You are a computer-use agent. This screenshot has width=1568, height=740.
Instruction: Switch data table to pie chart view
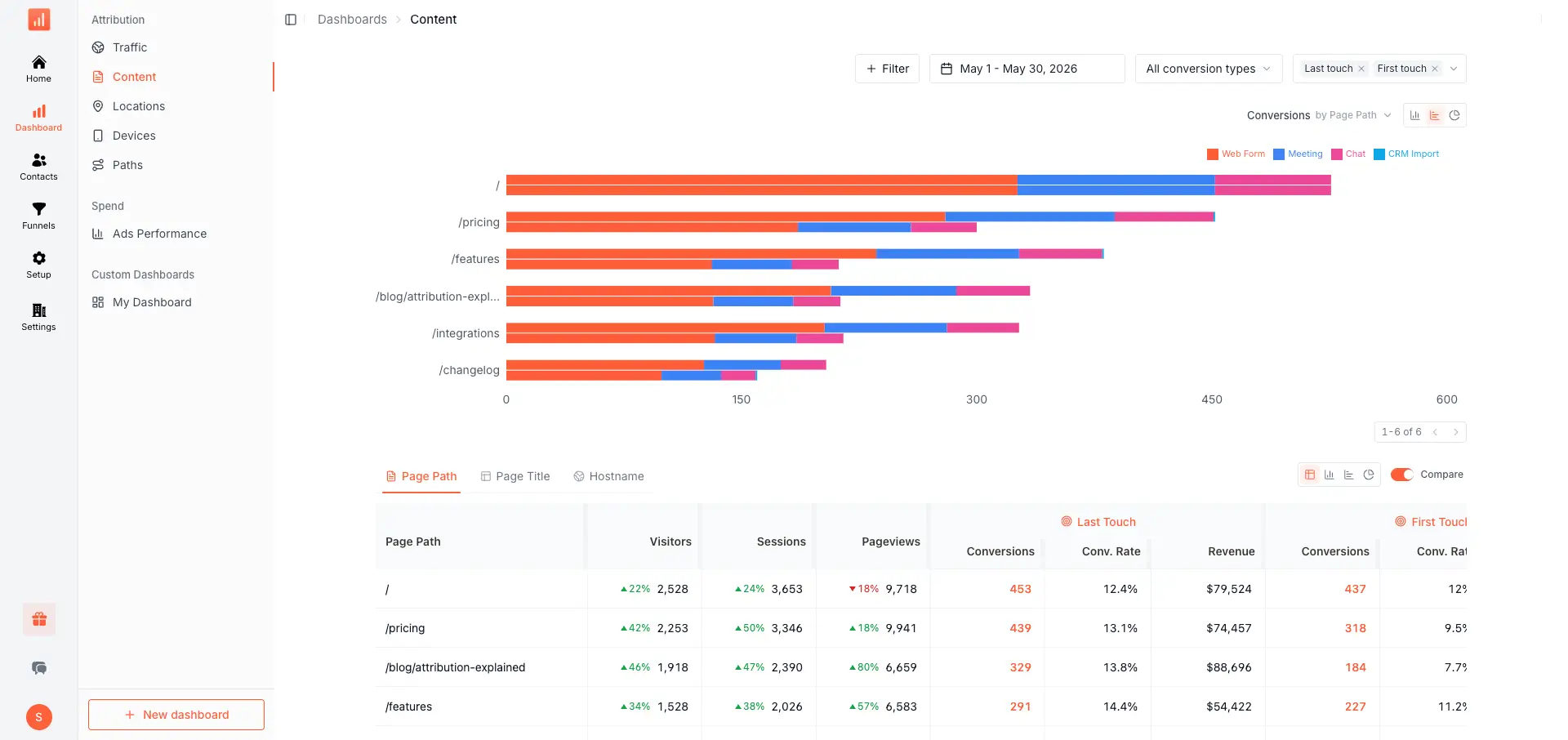tap(1369, 475)
